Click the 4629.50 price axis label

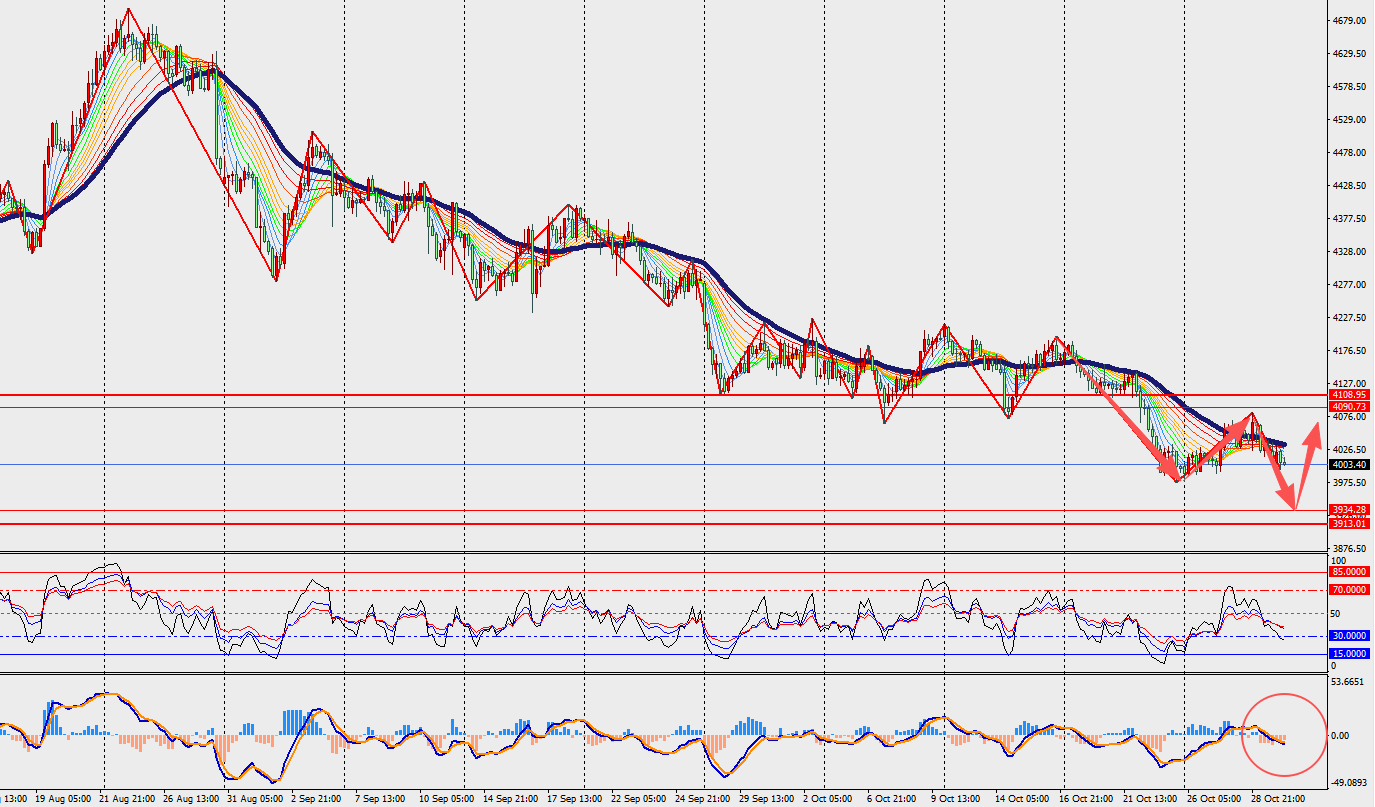tap(1349, 54)
